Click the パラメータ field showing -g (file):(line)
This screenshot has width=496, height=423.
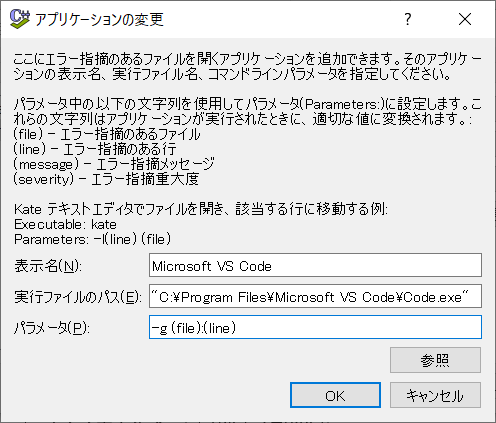[x=315, y=327]
